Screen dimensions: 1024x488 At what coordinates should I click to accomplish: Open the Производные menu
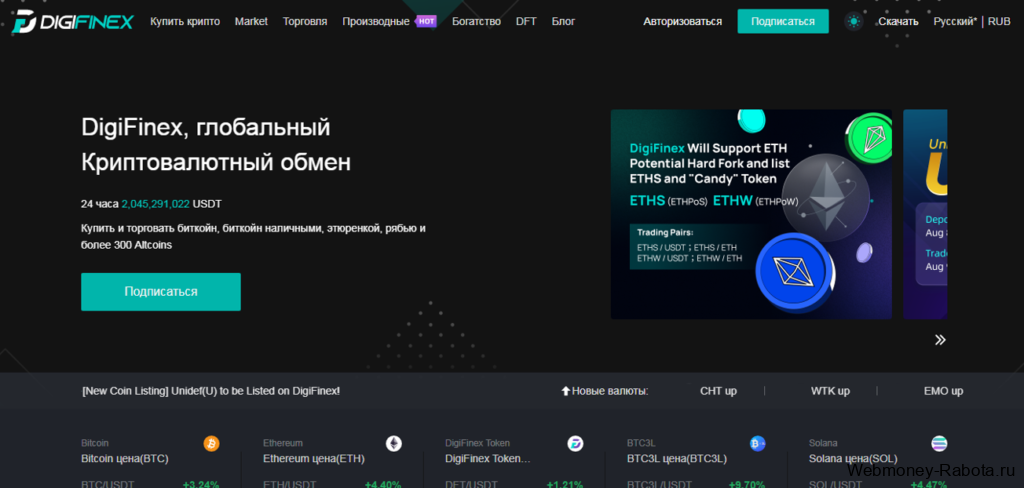pos(376,22)
